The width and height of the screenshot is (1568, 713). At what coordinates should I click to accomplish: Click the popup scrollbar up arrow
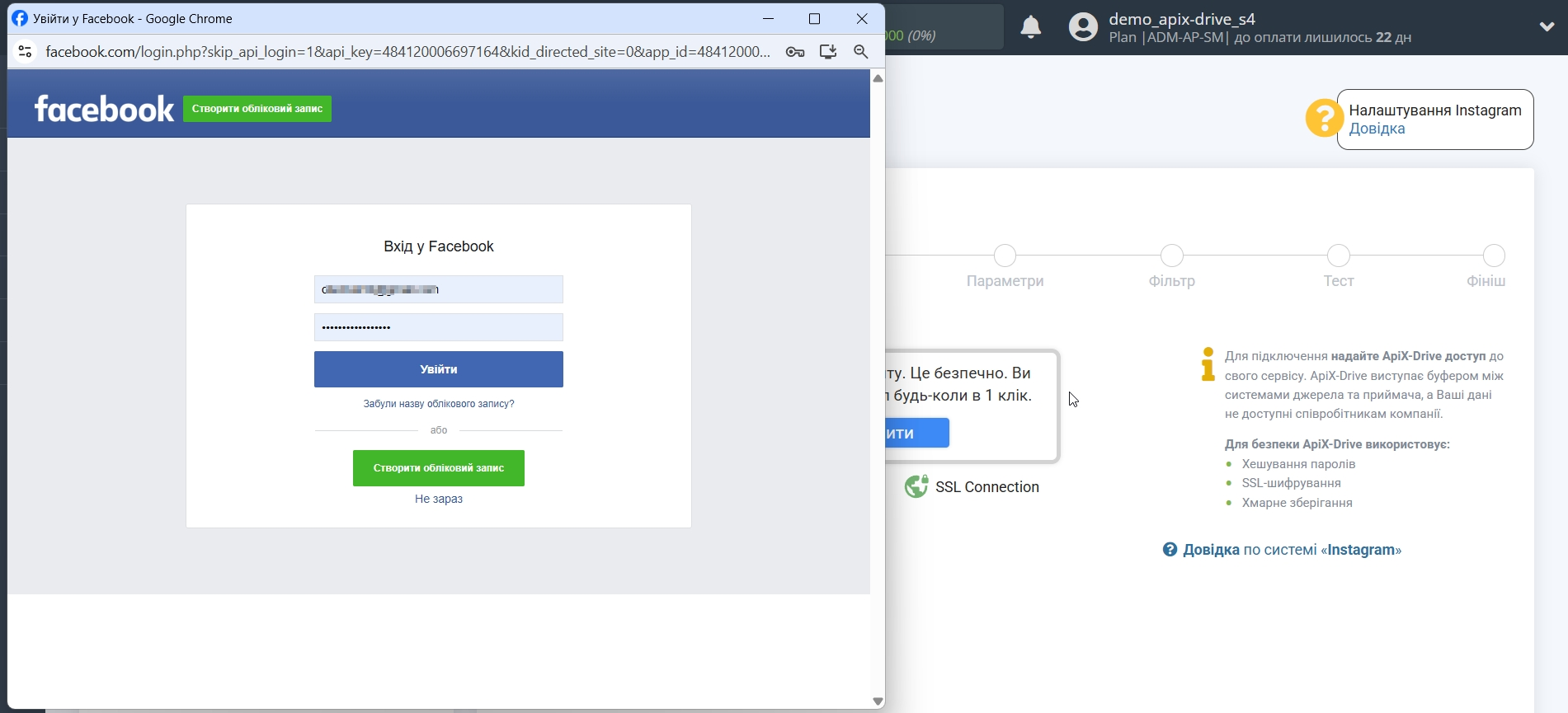(x=878, y=78)
